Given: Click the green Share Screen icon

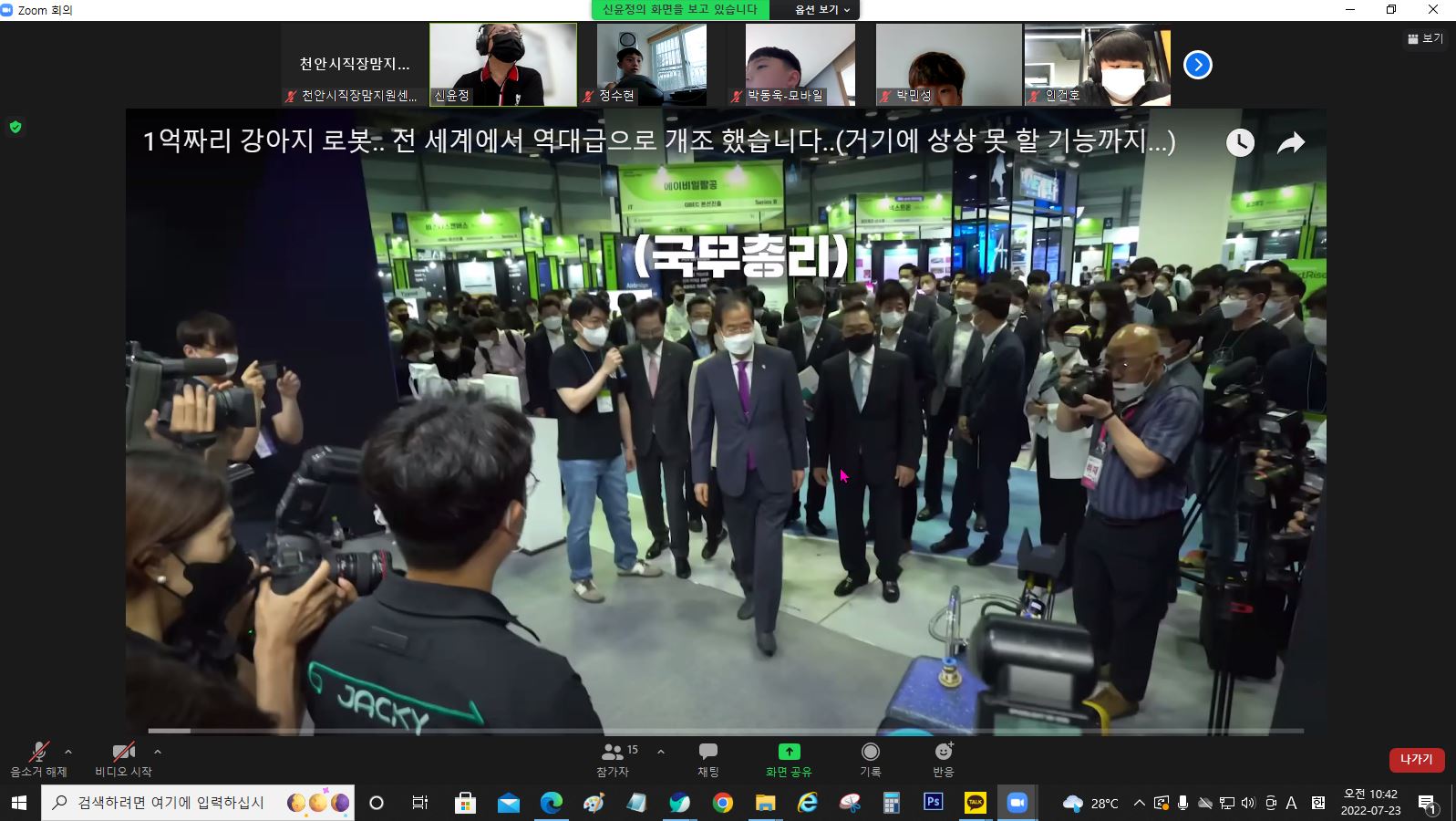Looking at the screenshot, I should [789, 753].
